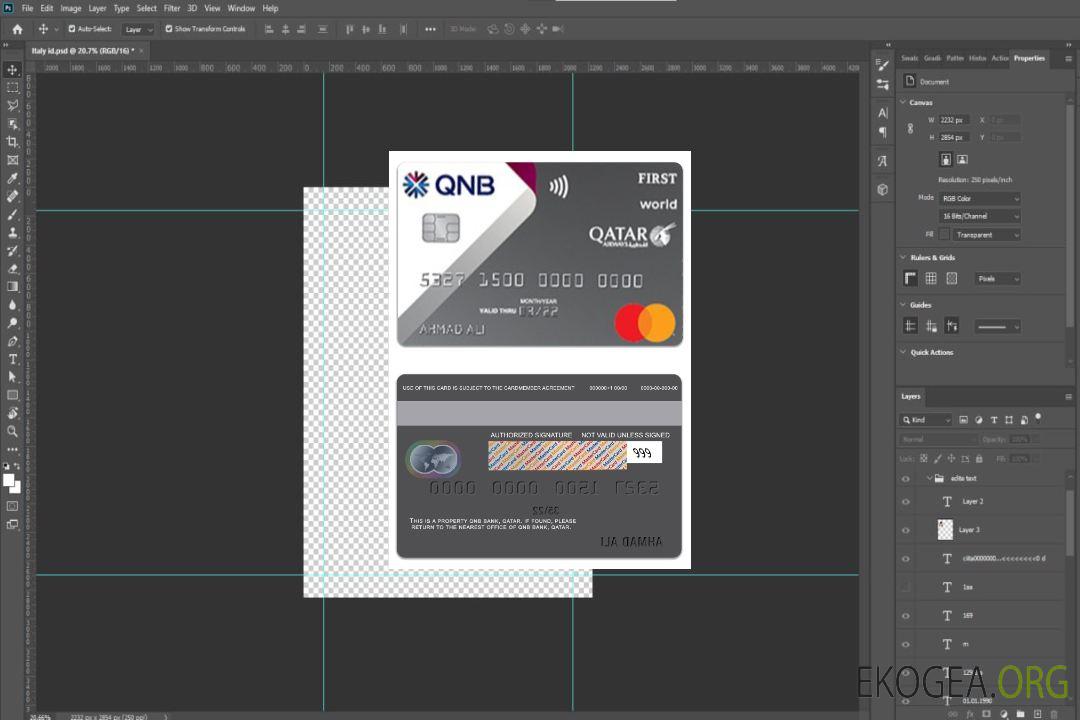Hide Layer 2 using its eye icon
Image resolution: width=1080 pixels, height=720 pixels.
click(906, 502)
